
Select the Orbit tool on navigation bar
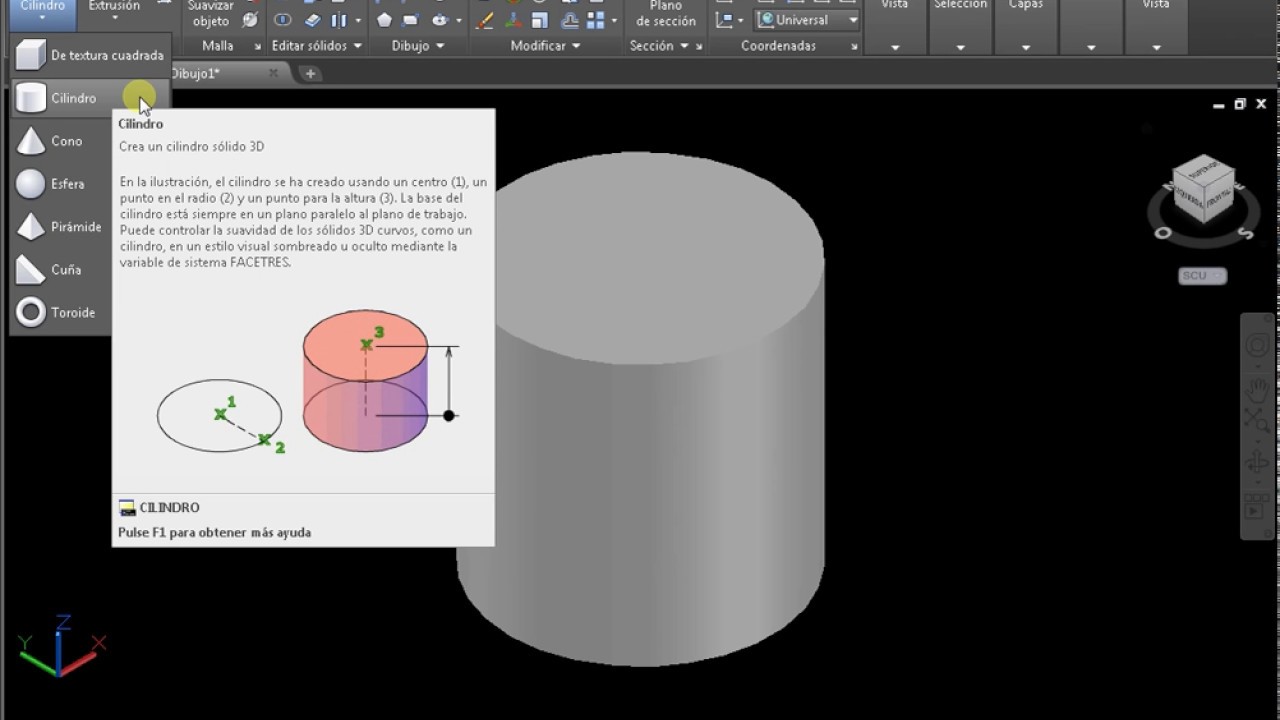click(x=1257, y=463)
